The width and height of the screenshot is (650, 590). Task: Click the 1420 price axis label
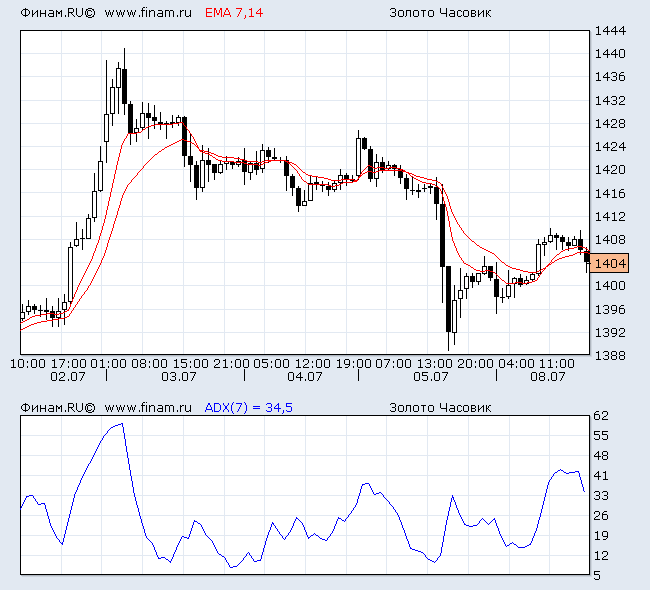(609, 170)
